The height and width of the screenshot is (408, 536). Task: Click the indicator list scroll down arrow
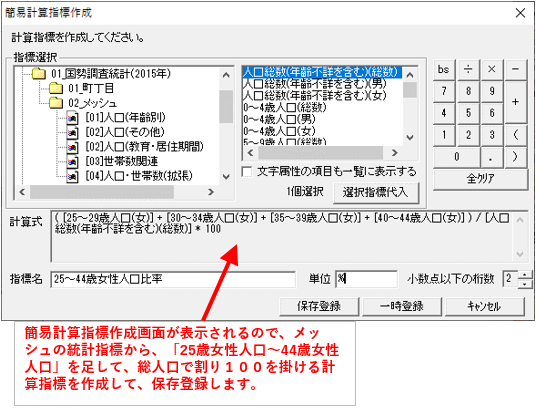click(x=410, y=137)
